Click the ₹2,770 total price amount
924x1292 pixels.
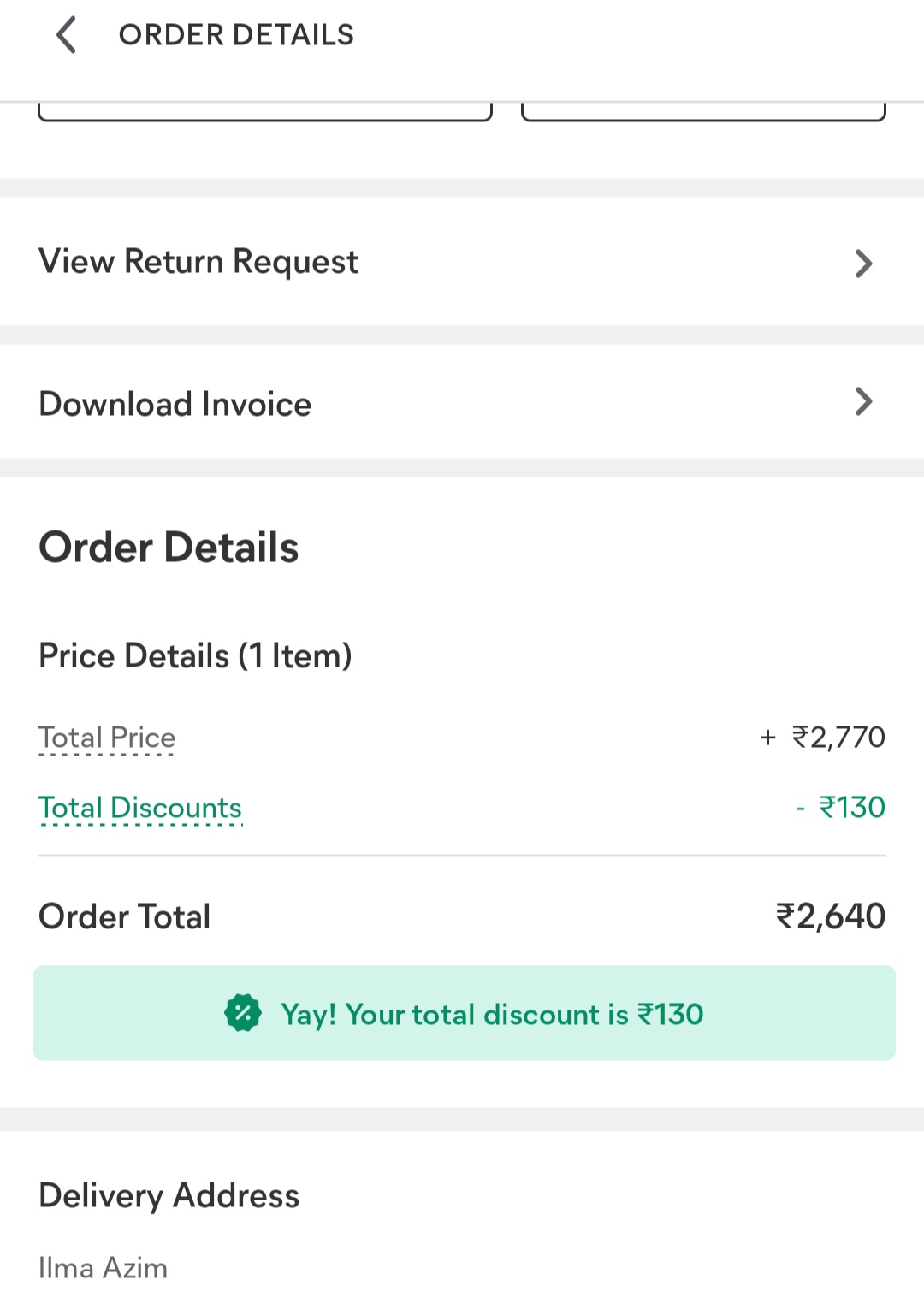pyautogui.click(x=838, y=737)
